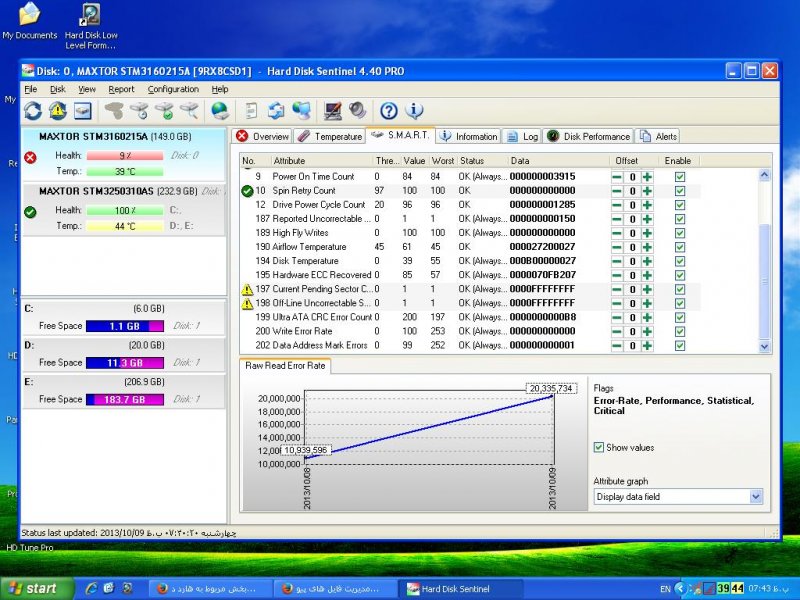This screenshot has height=600, width=800.
Task: Click the disk with green checkmark icon
Action: [x=164, y=111]
